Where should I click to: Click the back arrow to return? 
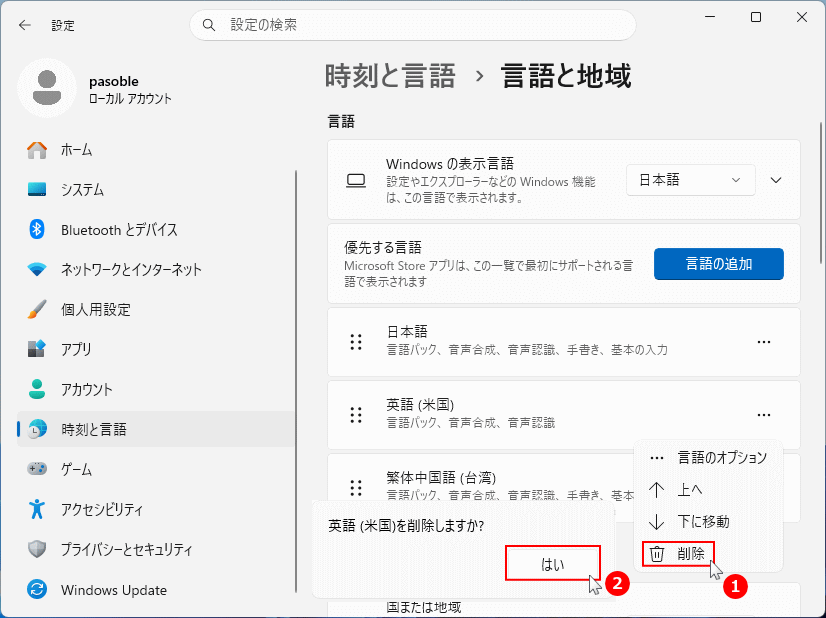point(24,25)
